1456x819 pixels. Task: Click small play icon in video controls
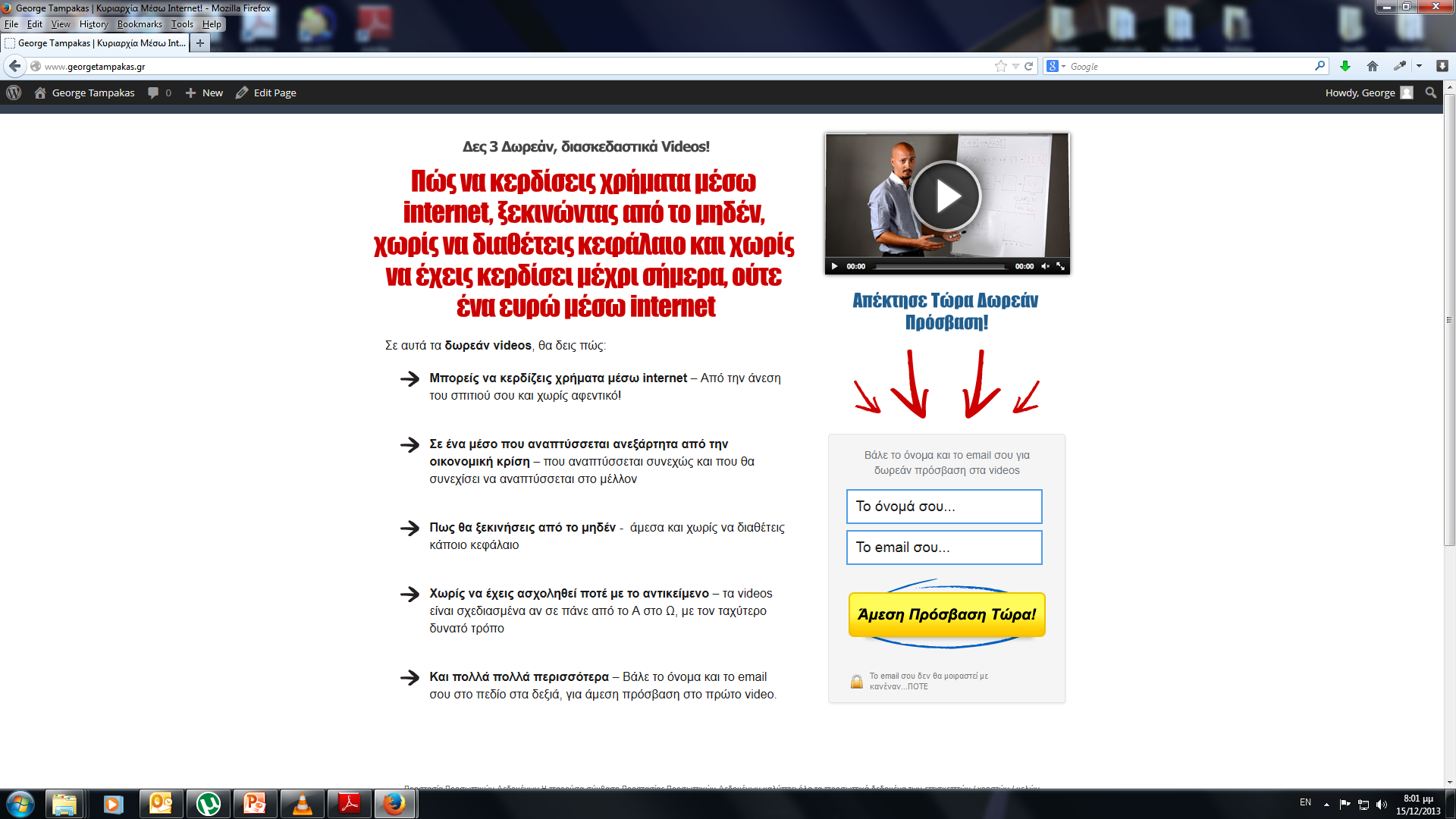(835, 266)
